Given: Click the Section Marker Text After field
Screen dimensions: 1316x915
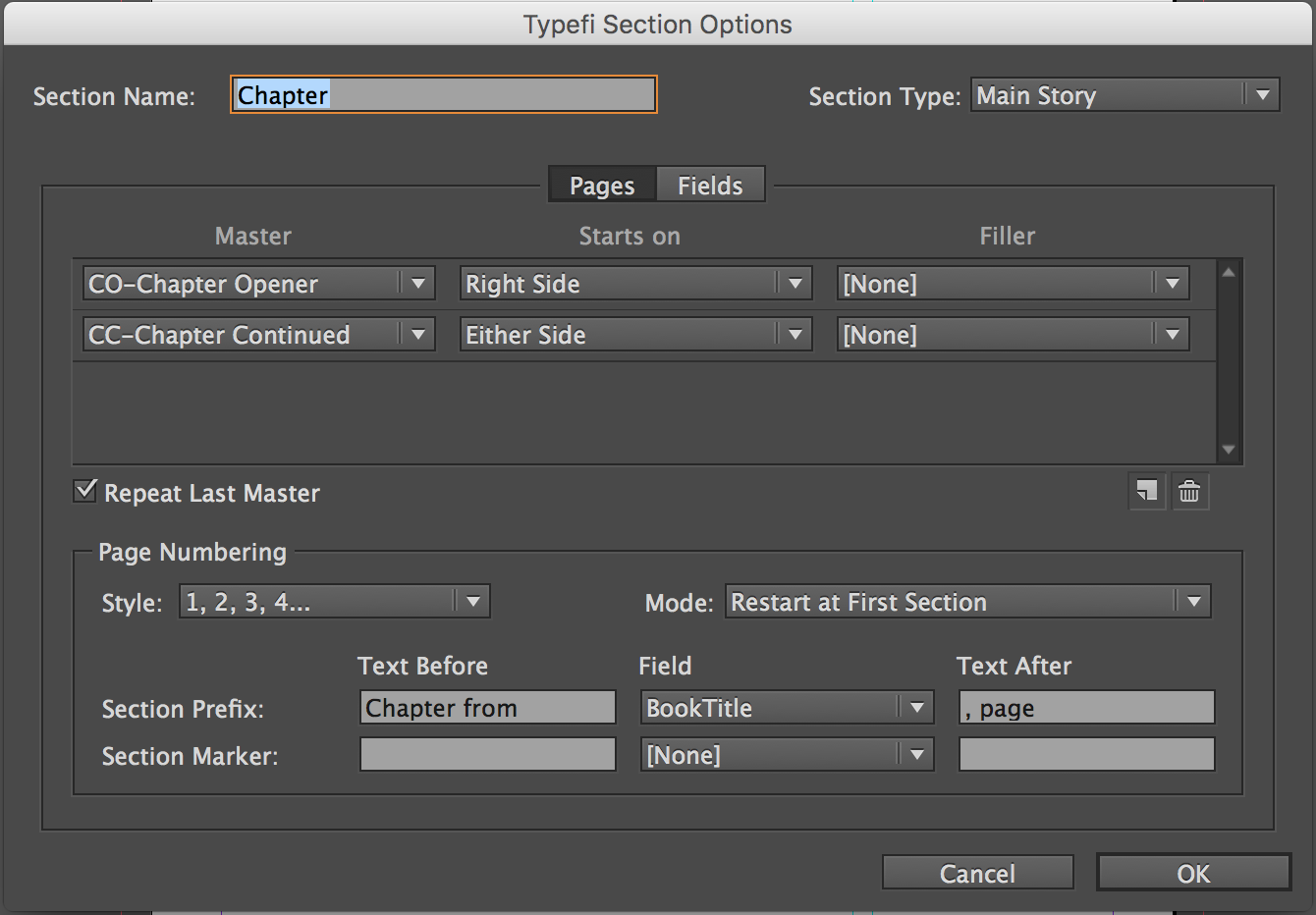Looking at the screenshot, I should (1087, 755).
